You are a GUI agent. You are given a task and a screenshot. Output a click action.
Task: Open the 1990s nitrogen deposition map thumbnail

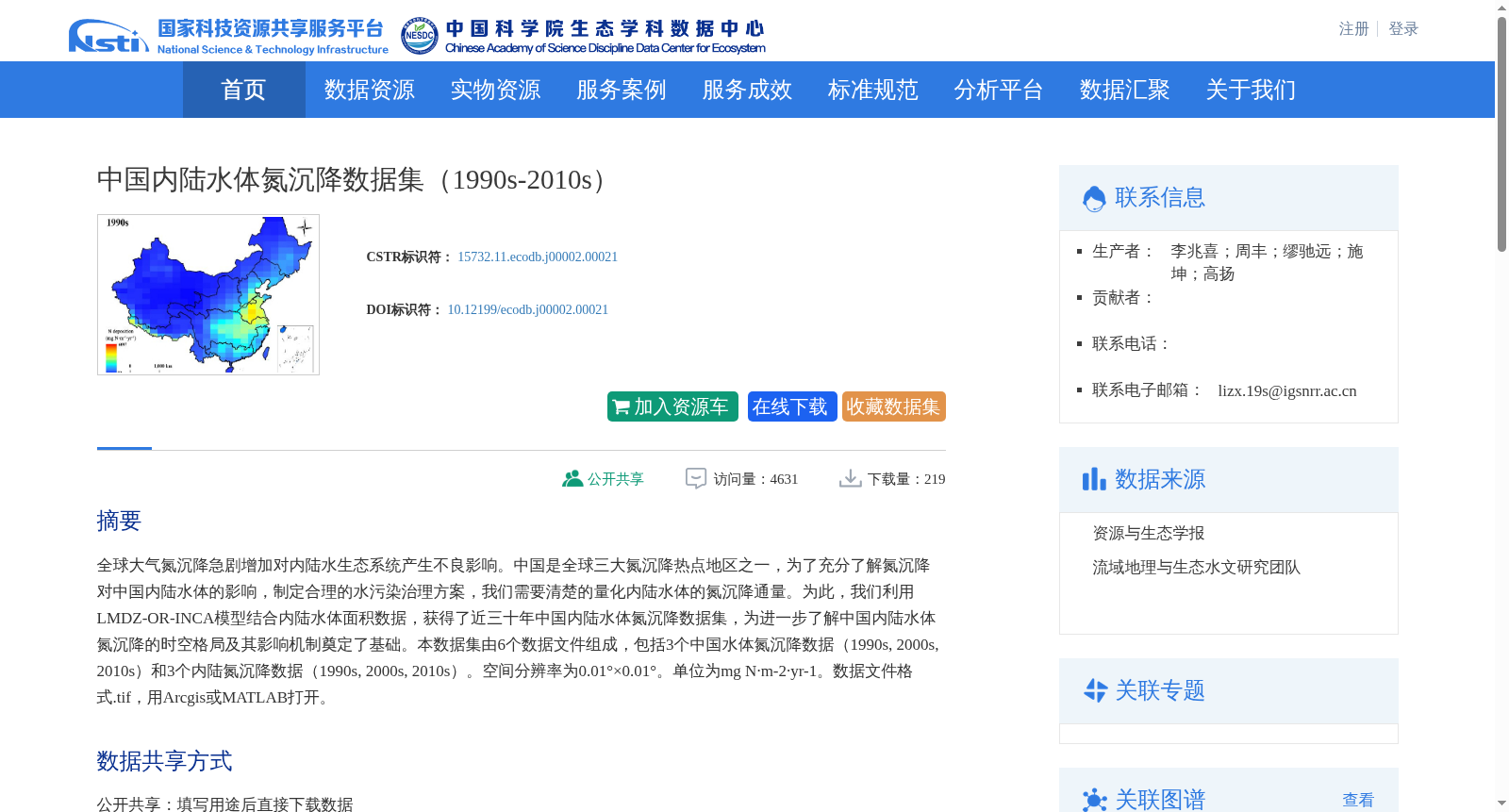208,294
